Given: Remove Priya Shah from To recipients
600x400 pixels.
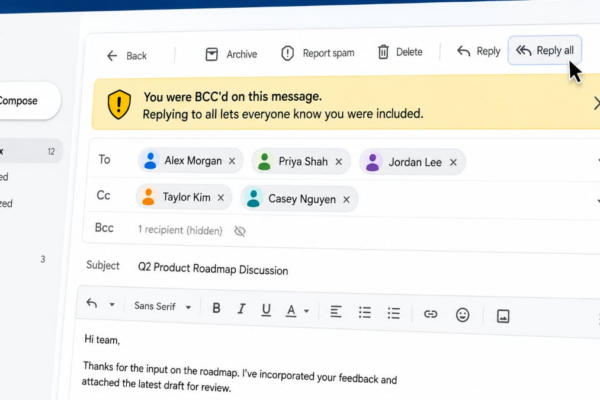Looking at the screenshot, I should (339, 162).
